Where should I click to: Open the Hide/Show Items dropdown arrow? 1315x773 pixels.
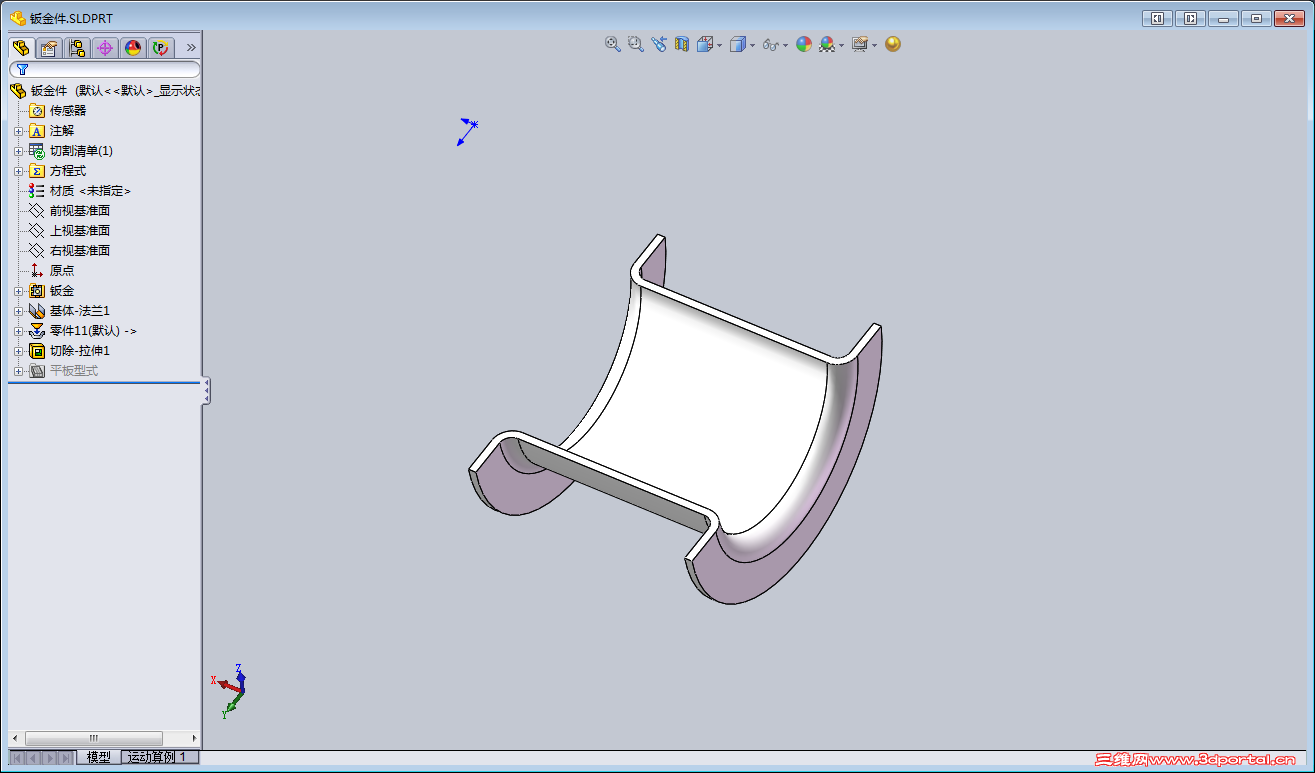[785, 45]
